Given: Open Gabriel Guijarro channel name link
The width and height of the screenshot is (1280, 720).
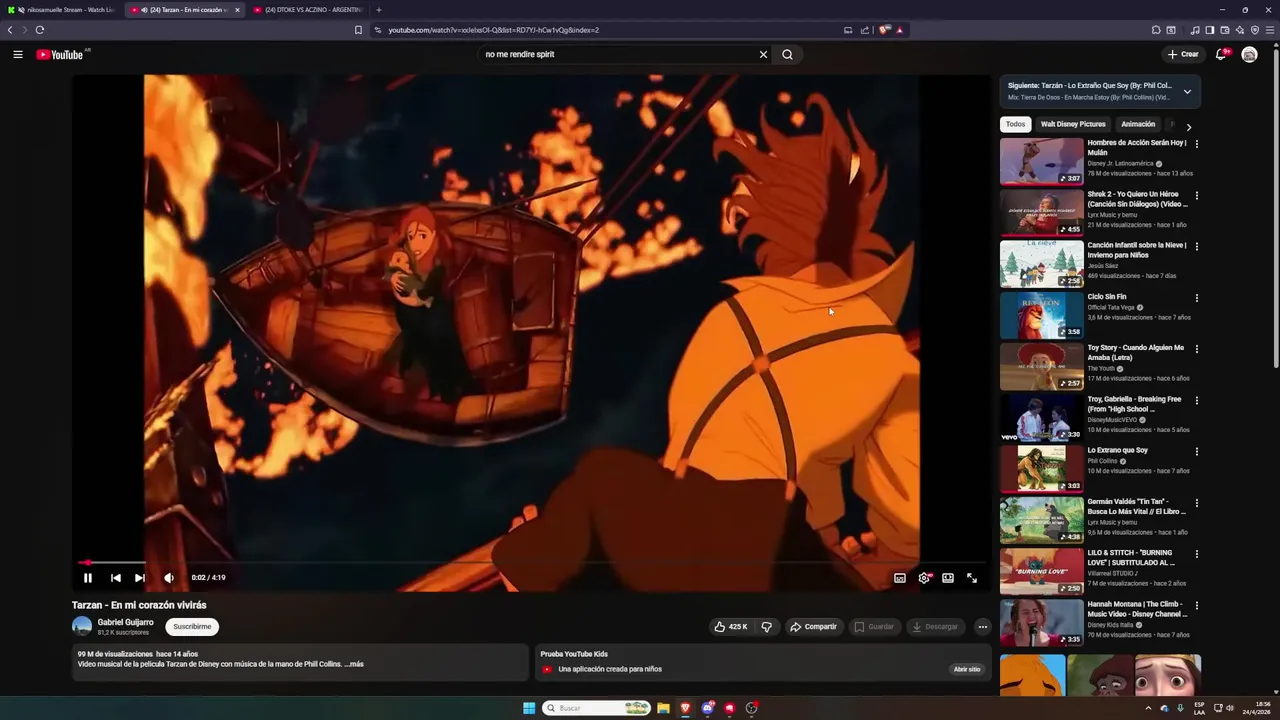Looking at the screenshot, I should coord(125,622).
